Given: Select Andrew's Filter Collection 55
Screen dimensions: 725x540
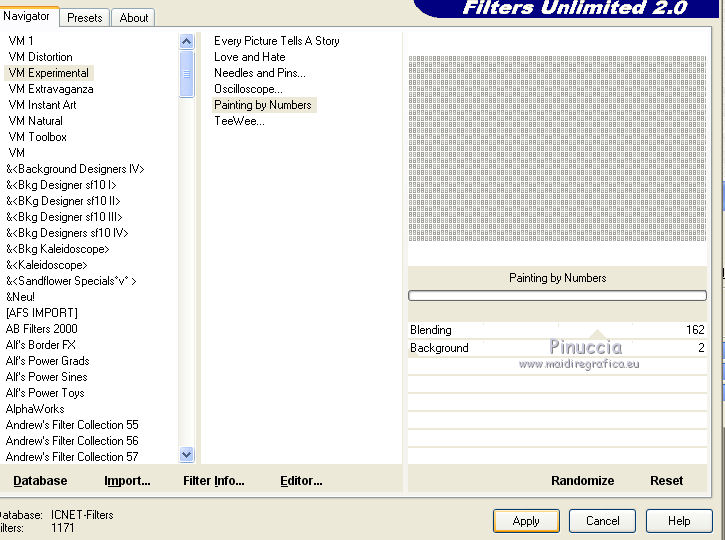Looking at the screenshot, I should (72, 425).
